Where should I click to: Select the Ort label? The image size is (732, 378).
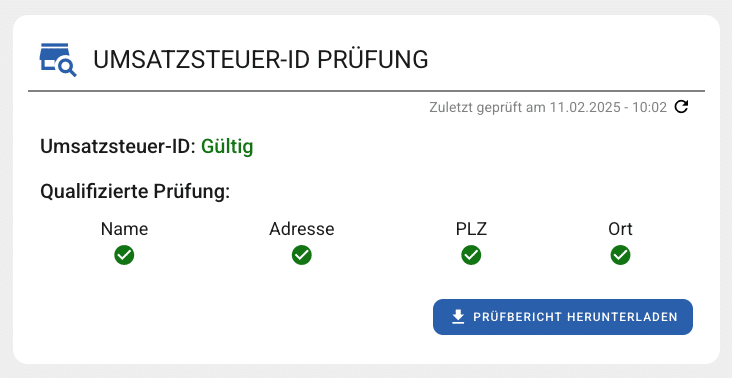(x=620, y=229)
